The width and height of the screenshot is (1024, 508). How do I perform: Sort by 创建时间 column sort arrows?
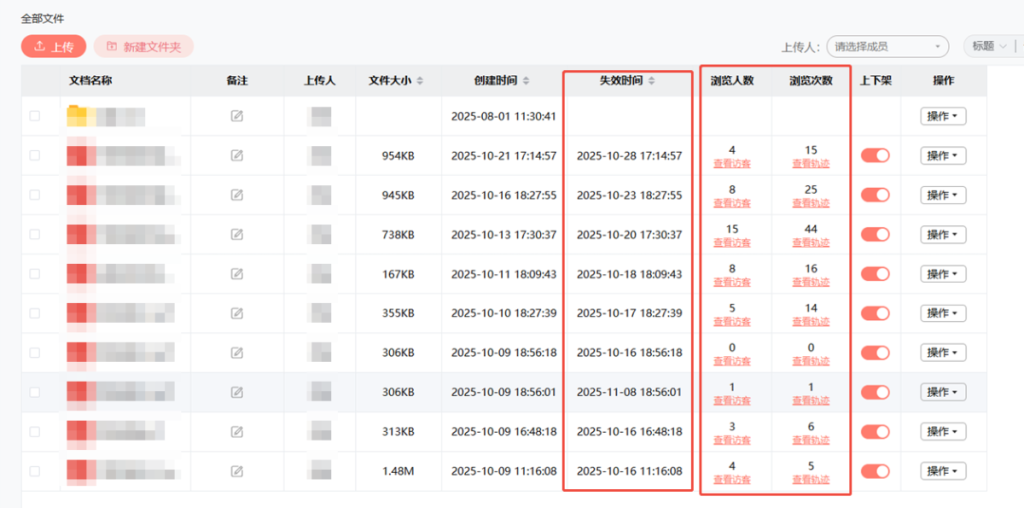point(526,81)
